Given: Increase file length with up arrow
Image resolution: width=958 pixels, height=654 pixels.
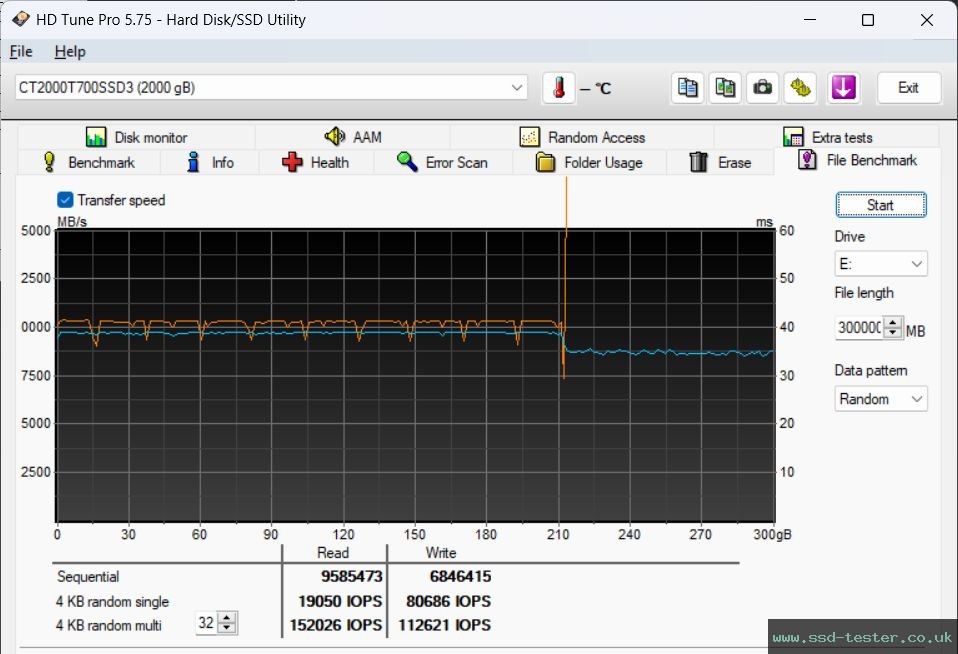Looking at the screenshot, I should 893,322.
